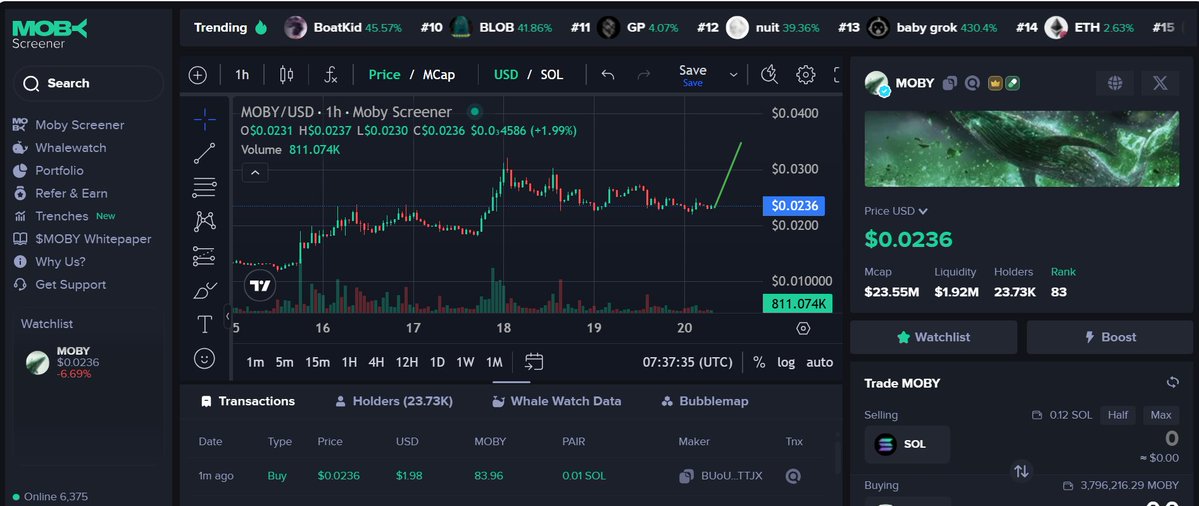Viewport: 1199px width, 506px height.
Task: Open the forecasting and measurement tool
Action: 204,256
